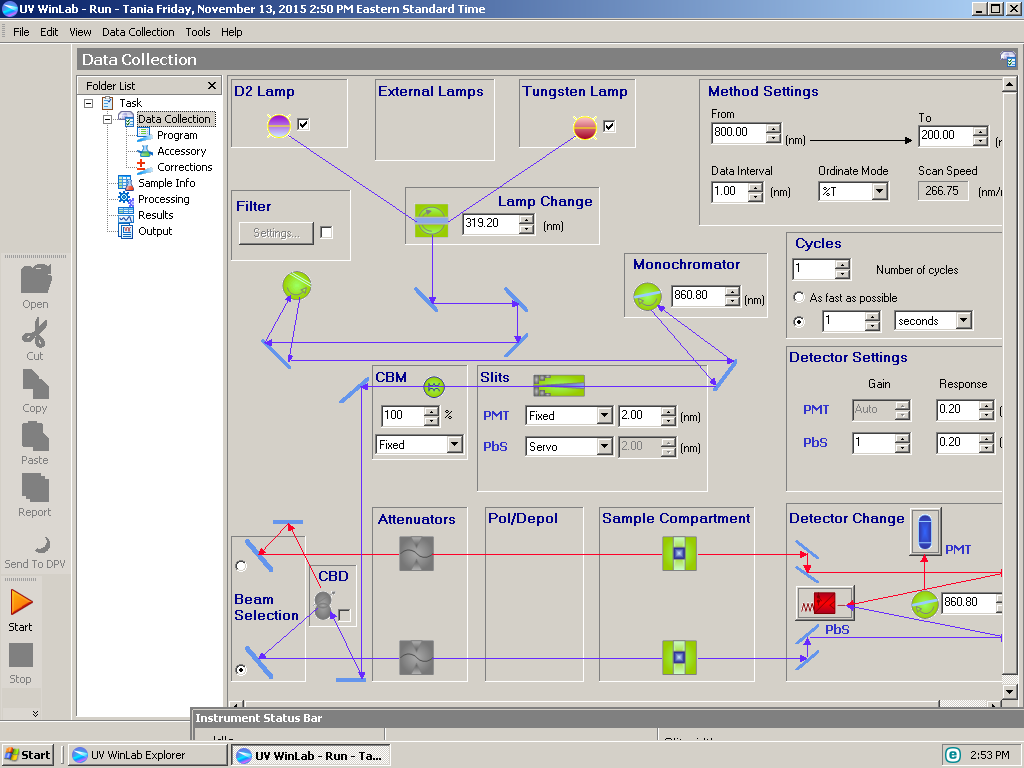1024x768 pixels.
Task: Close the Folder List panel
Action: click(212, 86)
